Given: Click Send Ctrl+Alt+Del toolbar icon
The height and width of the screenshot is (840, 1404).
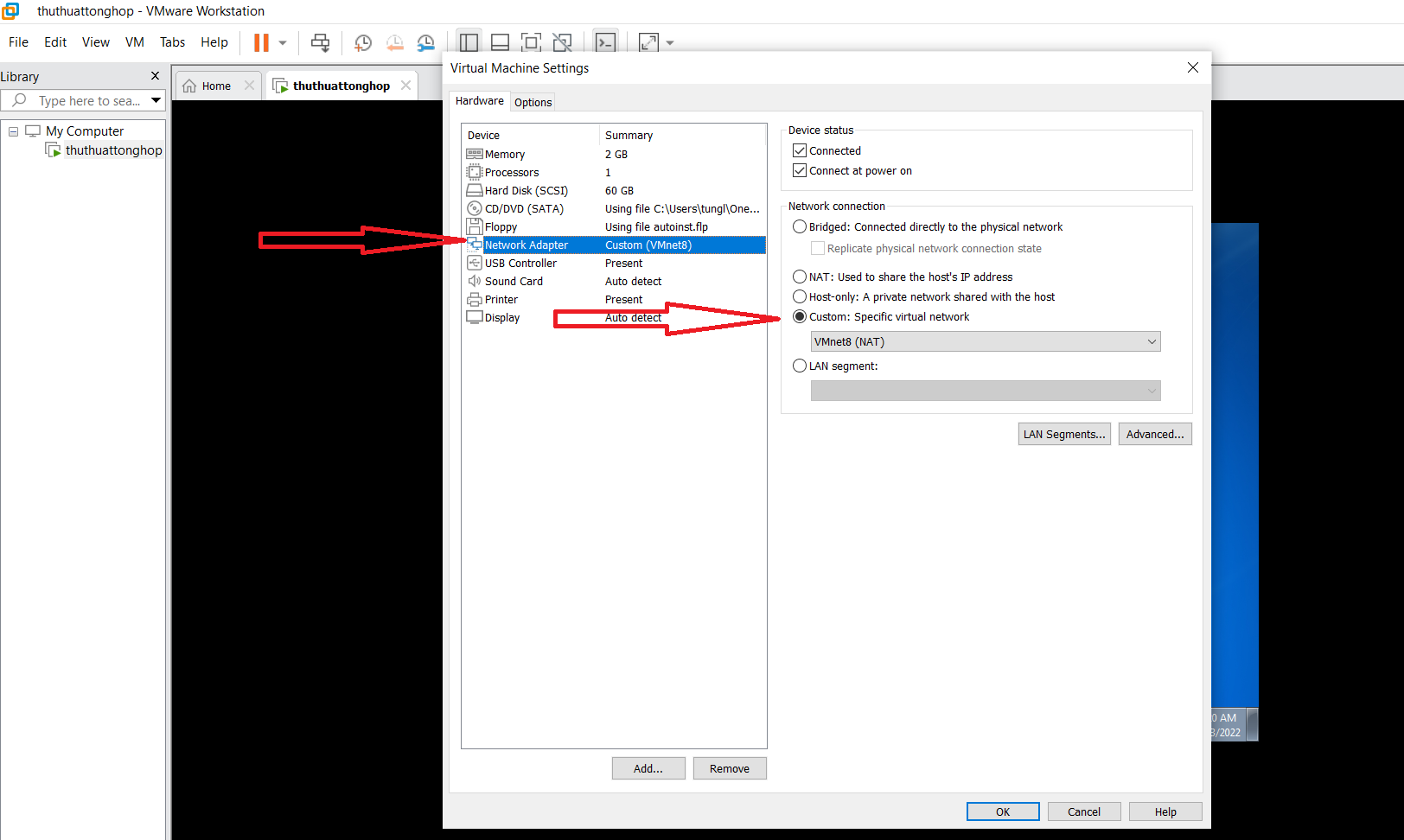Looking at the screenshot, I should click(320, 42).
